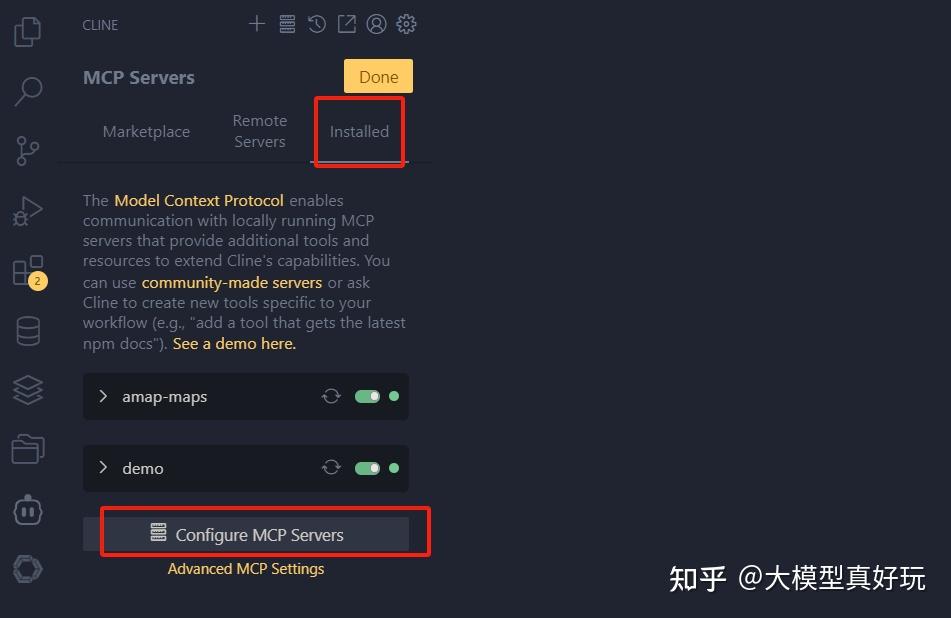View Cline task history via the clock icon
Viewport: 951px width, 618px height.
[317, 23]
